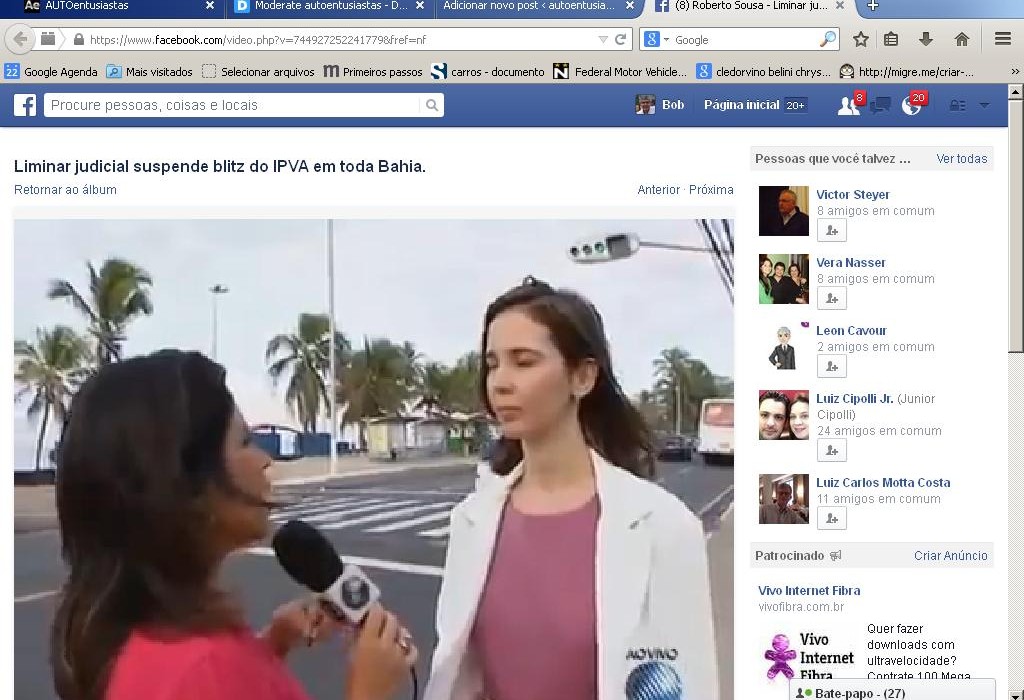The width and height of the screenshot is (1024, 700).
Task: Expand the Facebook account dropdown arrow
Action: (984, 105)
